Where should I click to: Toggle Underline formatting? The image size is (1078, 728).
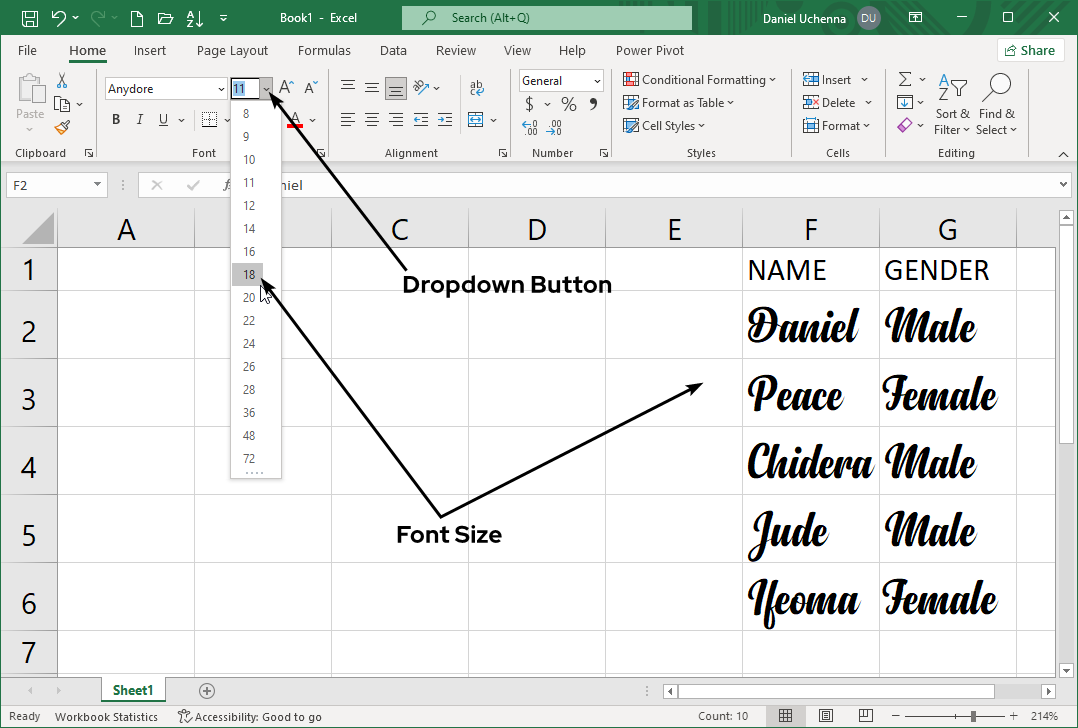point(163,119)
